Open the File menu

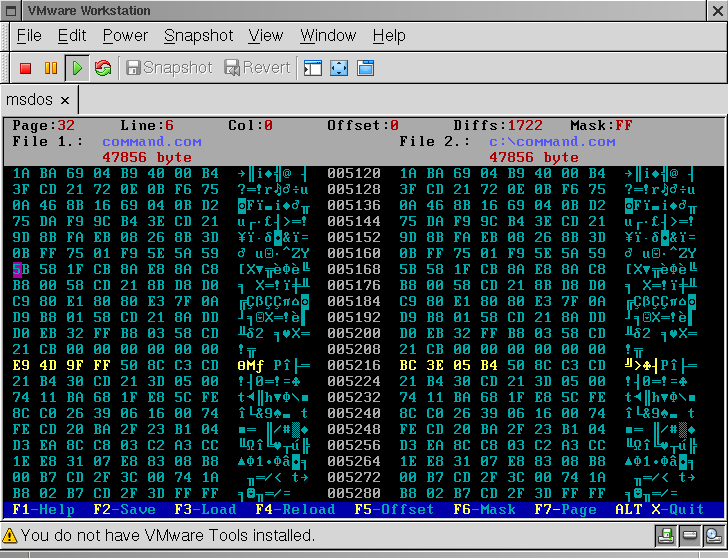point(29,36)
